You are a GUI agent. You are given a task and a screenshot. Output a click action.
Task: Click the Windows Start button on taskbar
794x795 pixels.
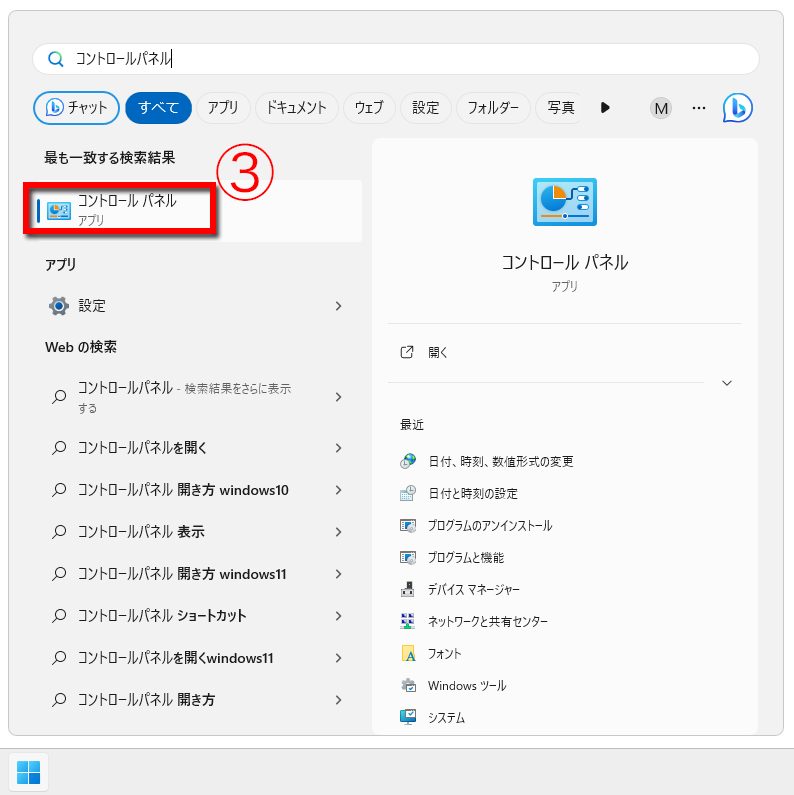pyautogui.click(x=29, y=772)
